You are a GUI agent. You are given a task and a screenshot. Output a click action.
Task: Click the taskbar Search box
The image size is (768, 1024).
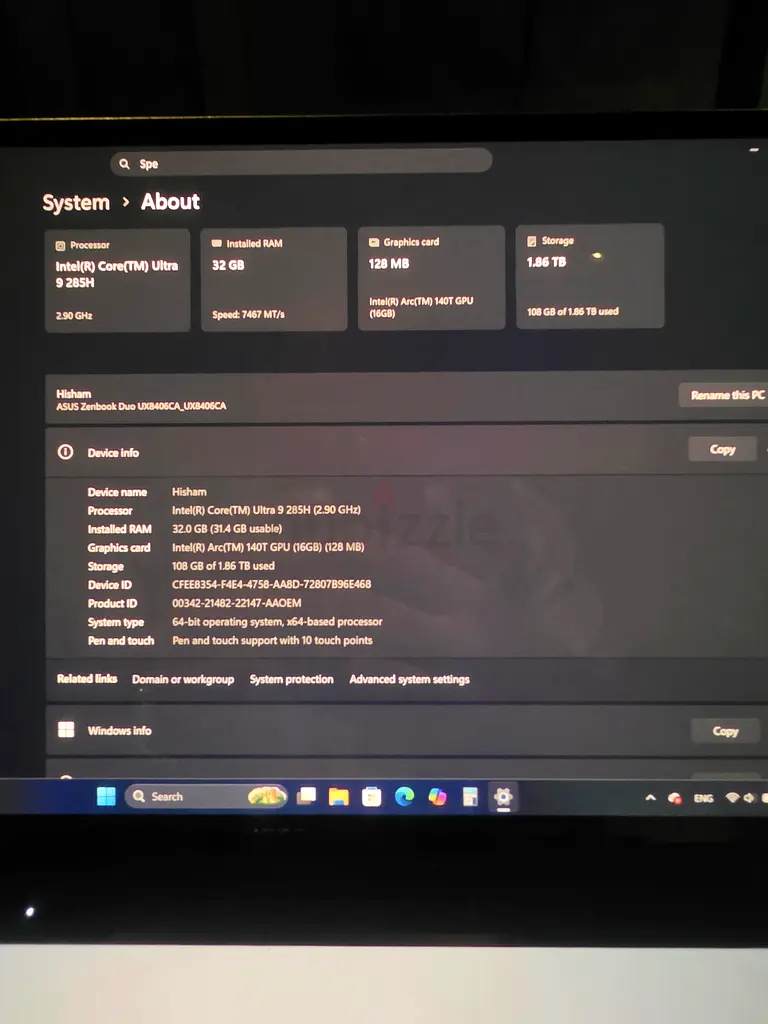click(206, 796)
